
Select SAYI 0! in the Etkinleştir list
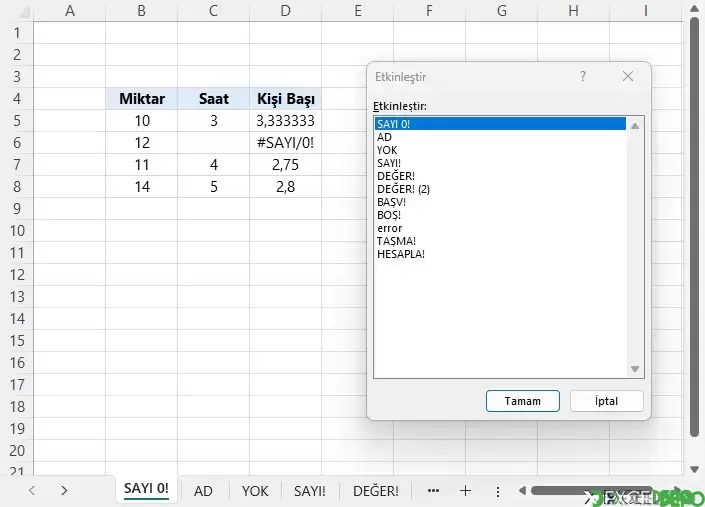[500, 124]
